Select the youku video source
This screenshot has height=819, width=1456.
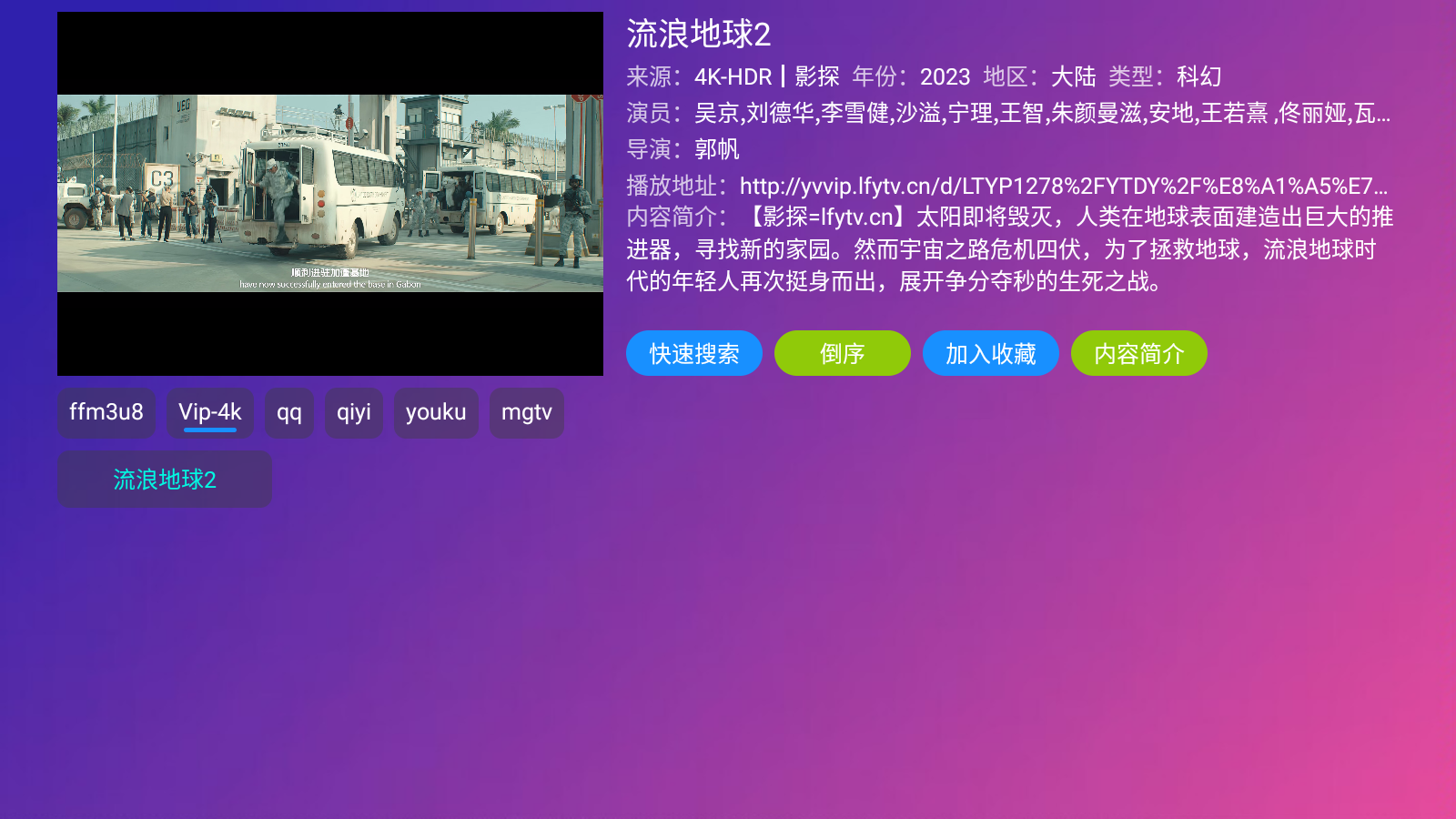click(436, 412)
